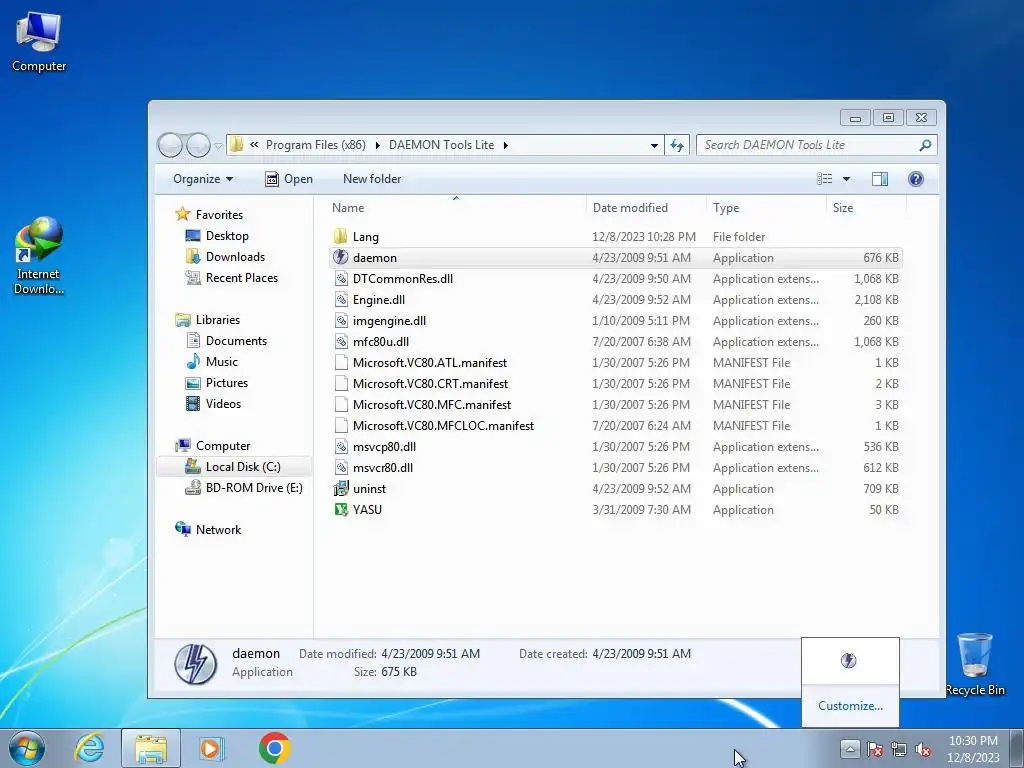The width and height of the screenshot is (1024, 768).
Task: Launch Google Chrome from taskbar
Action: (x=274, y=748)
